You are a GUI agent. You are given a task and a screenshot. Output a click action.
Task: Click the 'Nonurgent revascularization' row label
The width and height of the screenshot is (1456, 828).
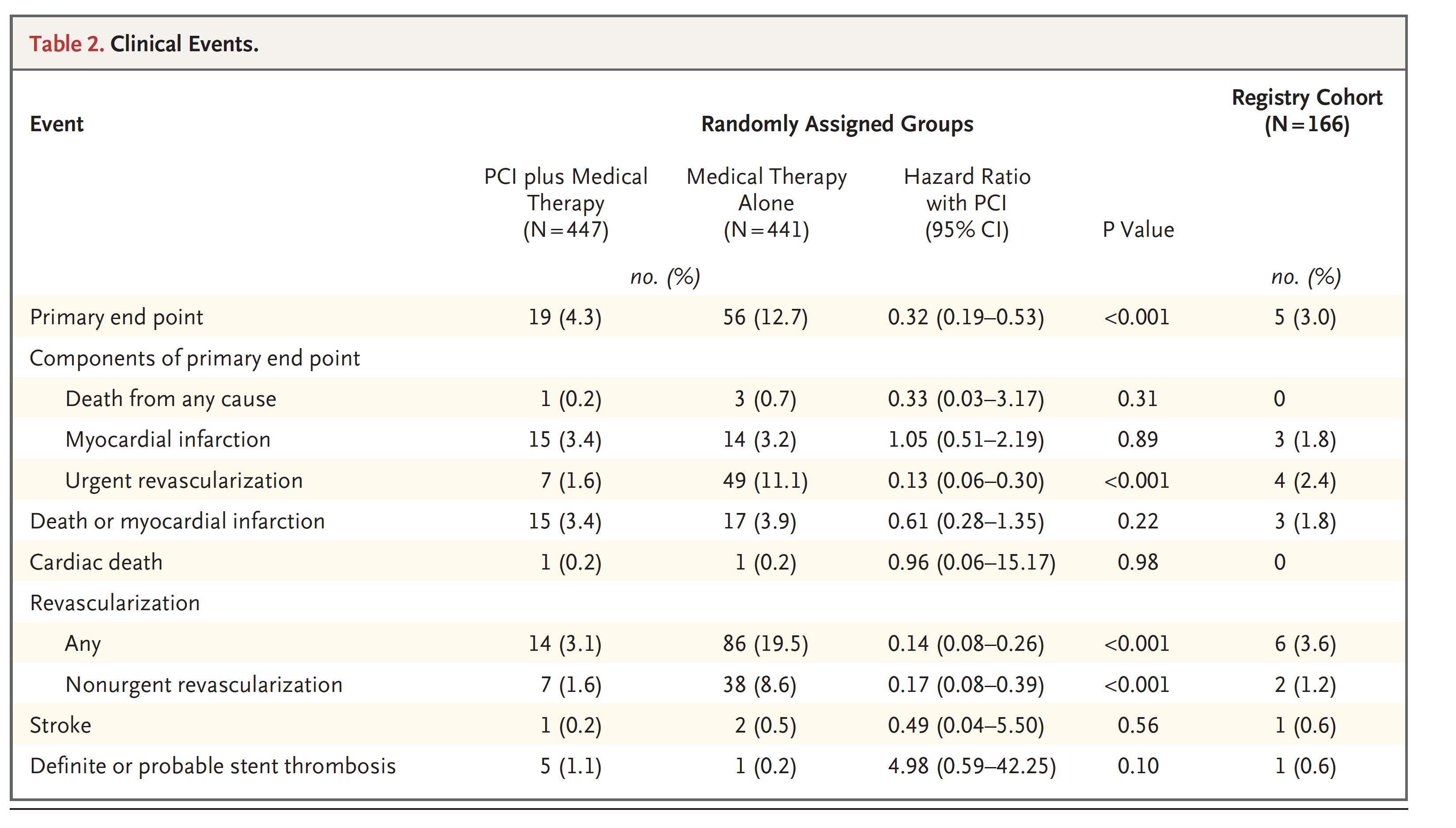(x=204, y=685)
